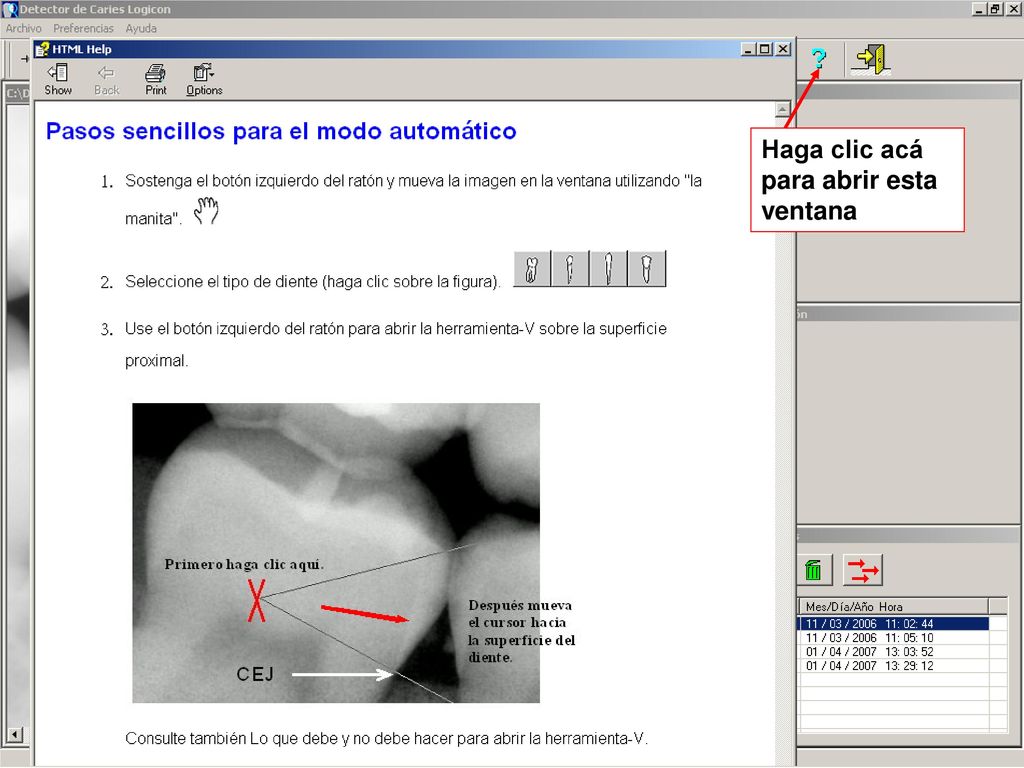The width and height of the screenshot is (1024, 768).
Task: Open the Preferencias menu
Action: tap(83, 29)
